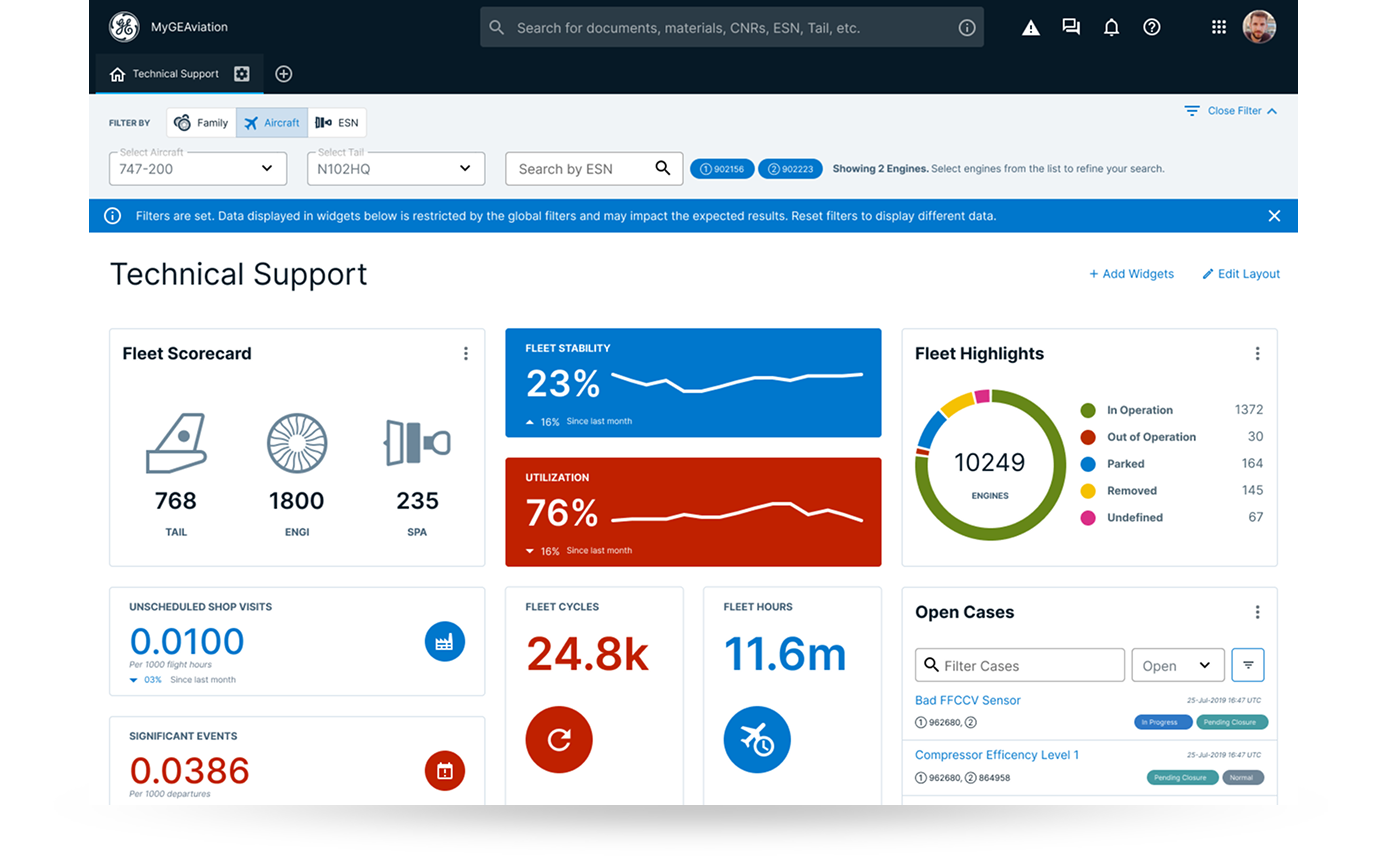The width and height of the screenshot is (1382, 862).
Task: Open the chat messages icon
Action: click(1071, 28)
